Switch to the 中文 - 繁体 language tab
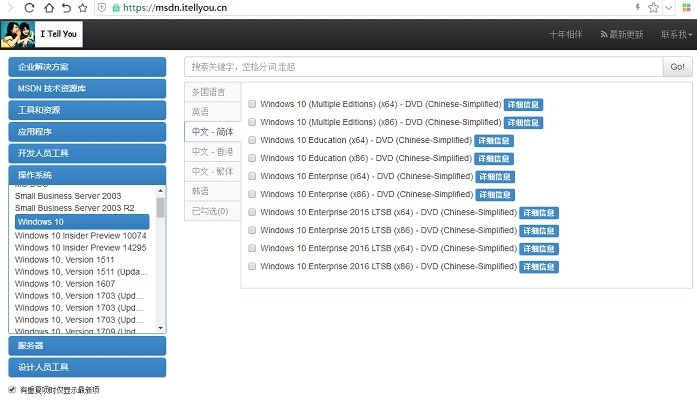This screenshot has width=697, height=402. pyautogui.click(x=212, y=171)
